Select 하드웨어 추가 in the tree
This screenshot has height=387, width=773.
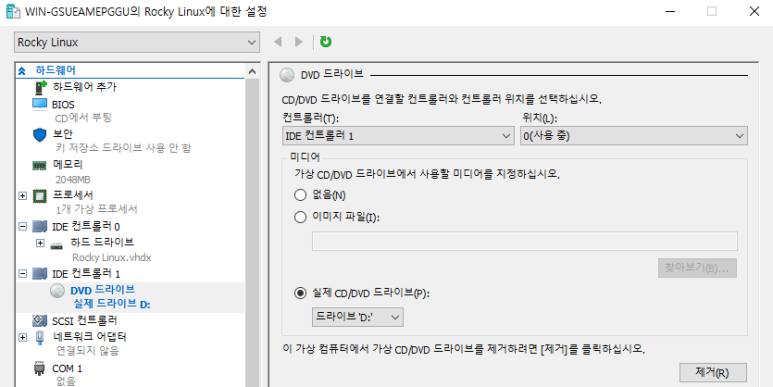coord(84,87)
